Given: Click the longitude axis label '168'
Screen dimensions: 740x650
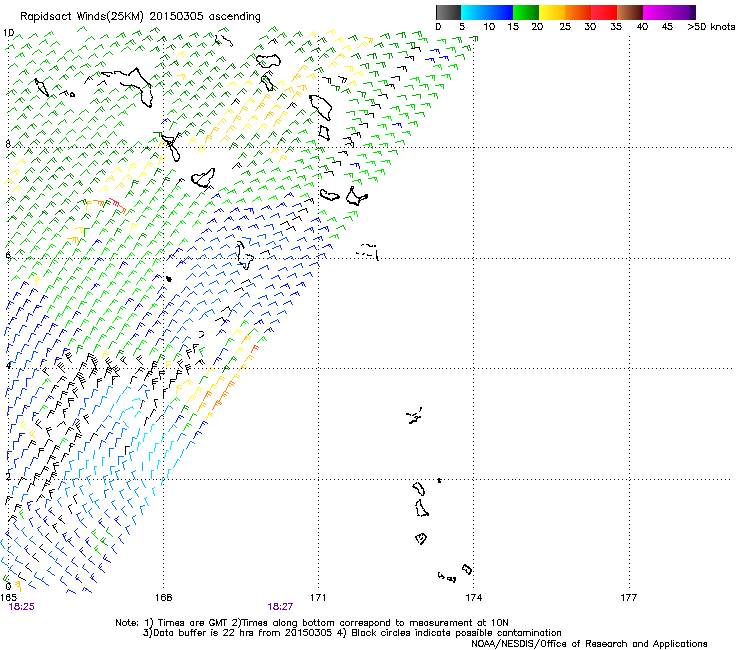Looking at the screenshot, I should point(163,598).
